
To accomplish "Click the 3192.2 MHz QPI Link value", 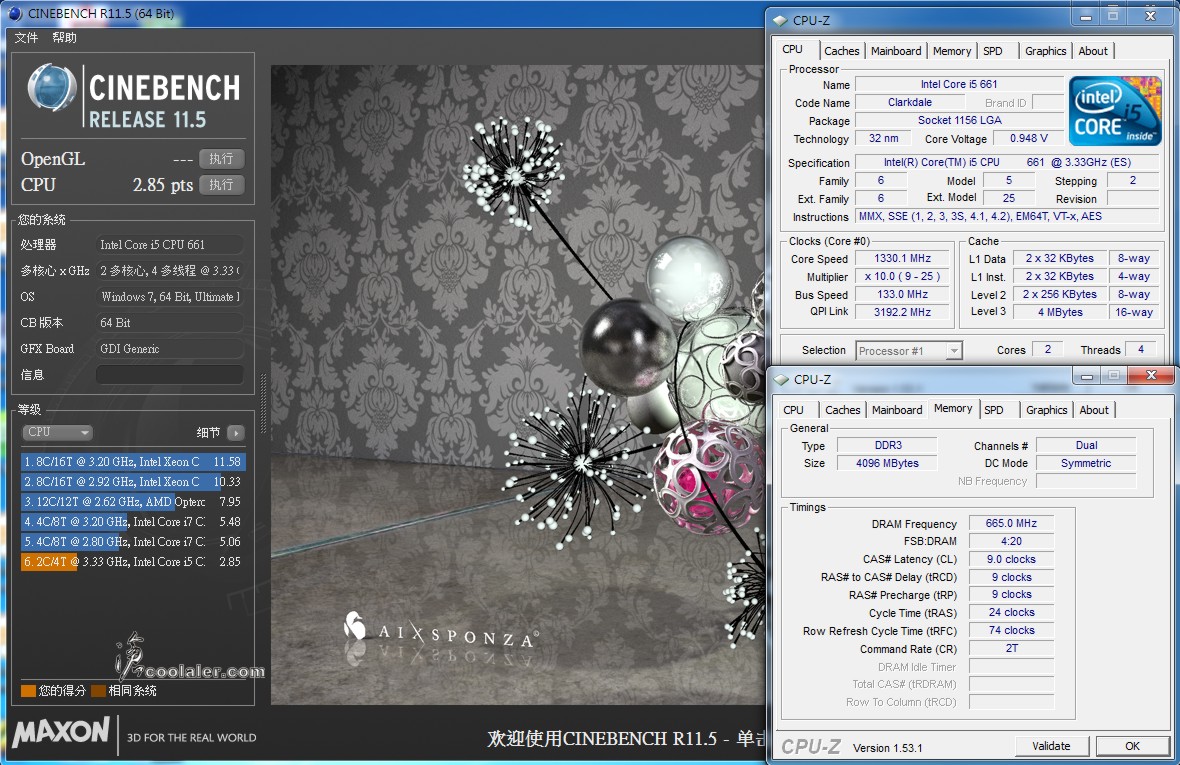I will click(x=902, y=312).
